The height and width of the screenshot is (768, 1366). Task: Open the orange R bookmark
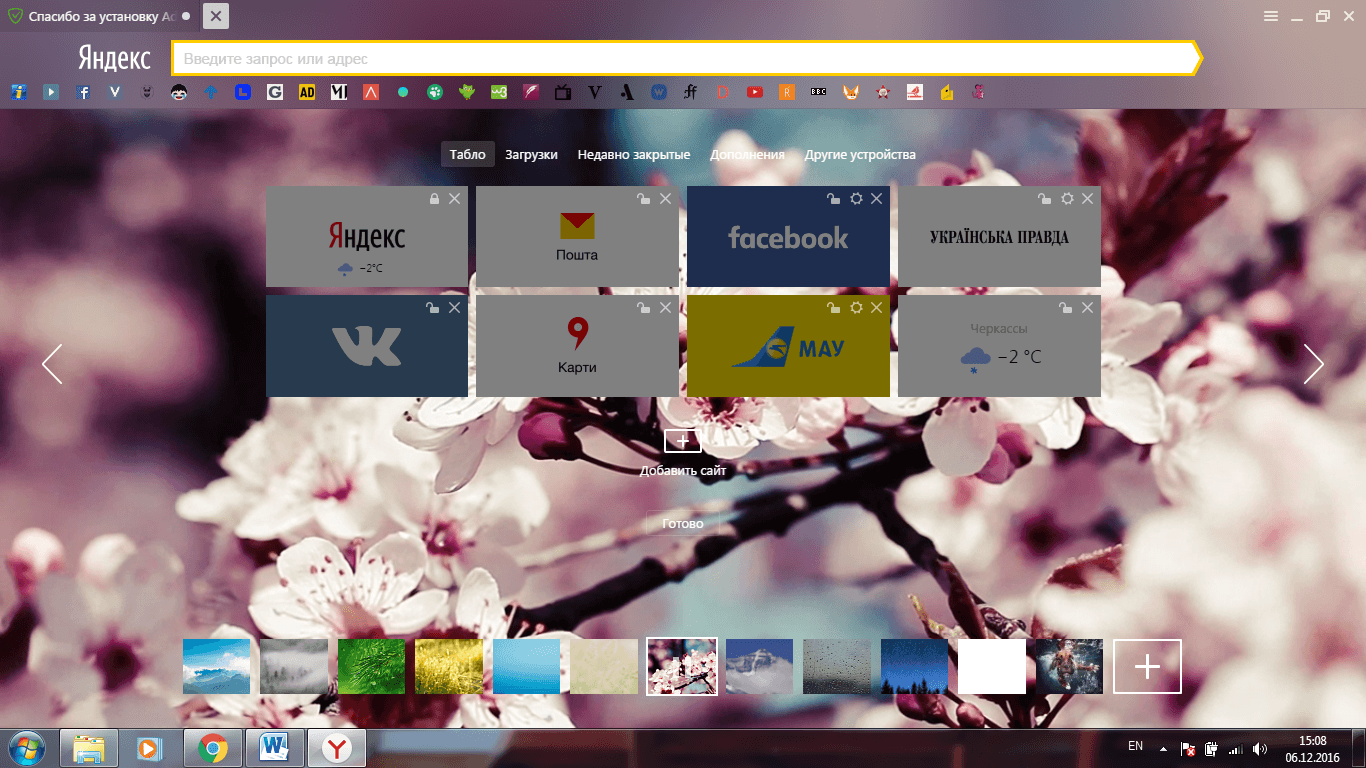[x=787, y=92]
